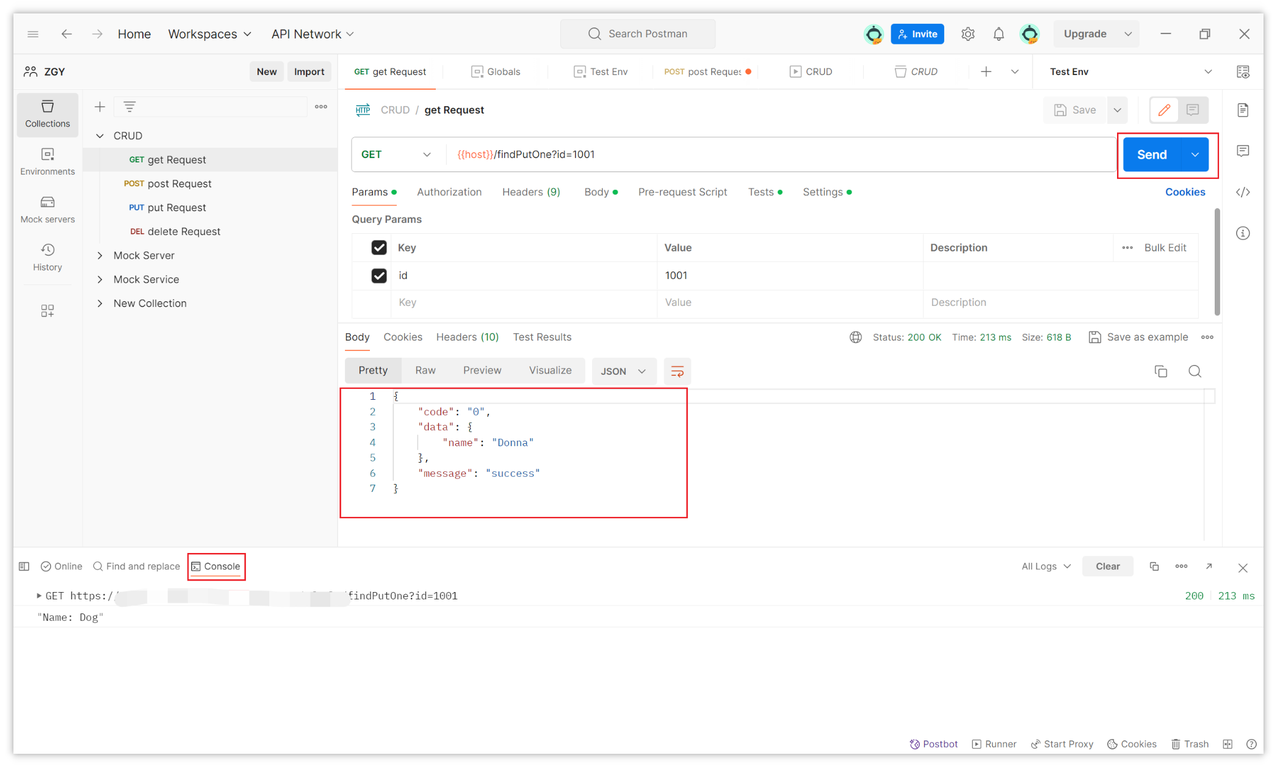Expand the New Collection folder

pyautogui.click(x=100, y=304)
